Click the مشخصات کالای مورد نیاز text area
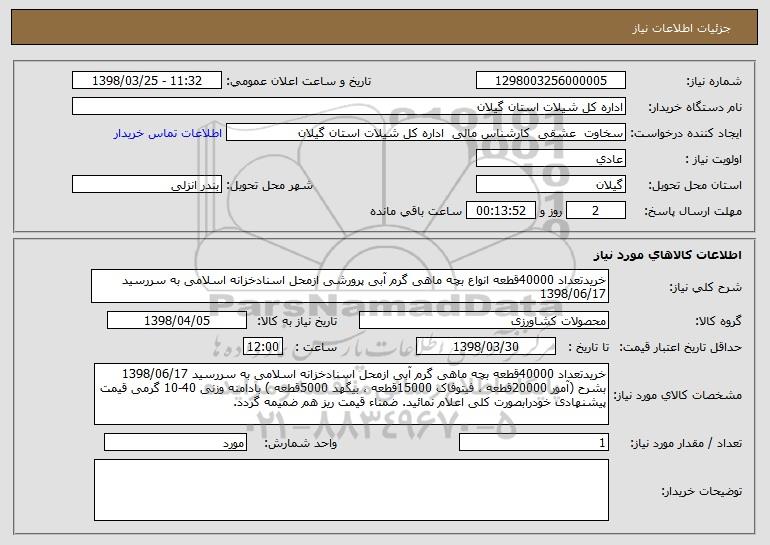Image resolution: width=770 pixels, height=545 pixels. pyautogui.click(x=351, y=394)
